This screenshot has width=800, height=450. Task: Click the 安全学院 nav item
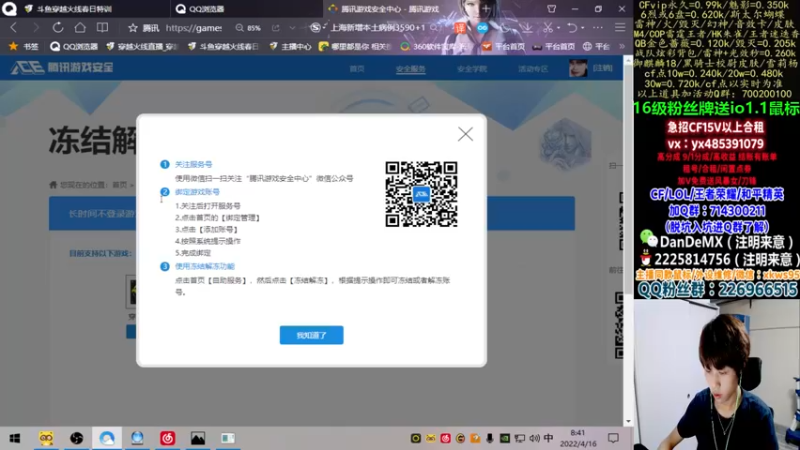pos(472,68)
